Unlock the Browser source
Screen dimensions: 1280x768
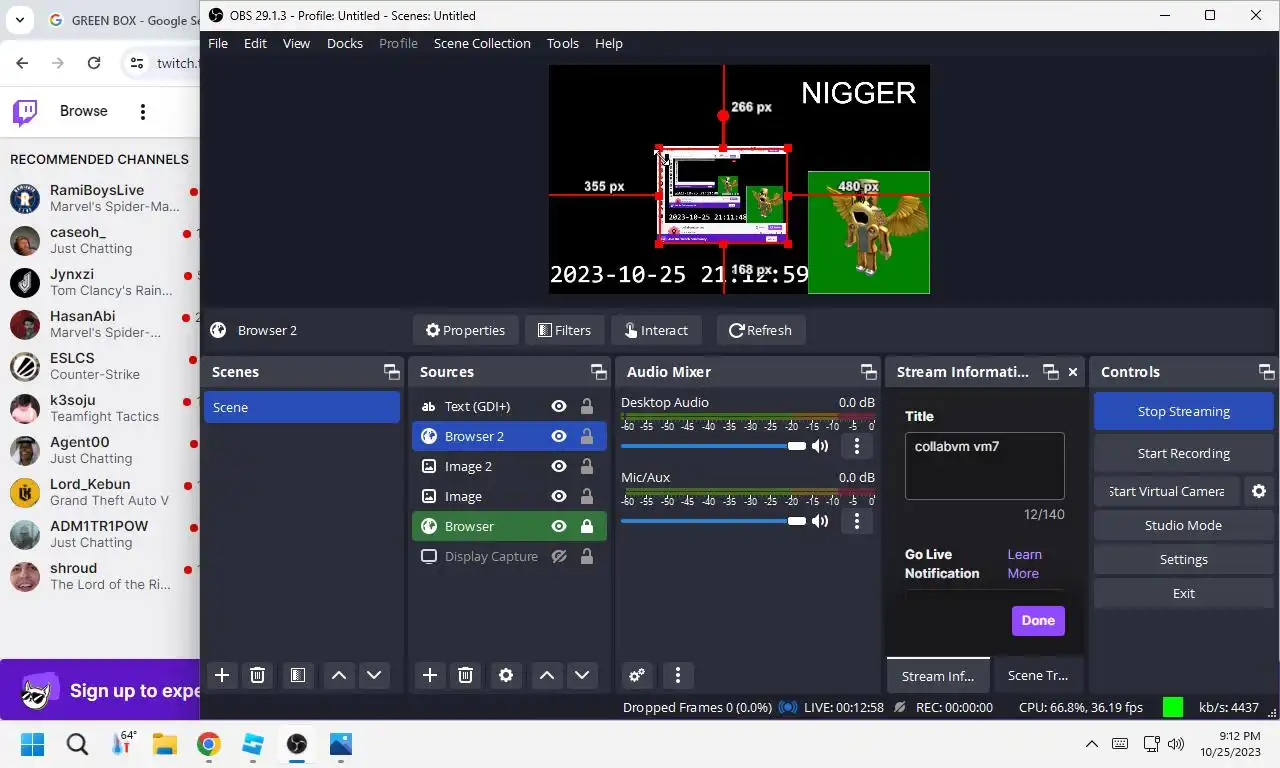[x=587, y=526]
